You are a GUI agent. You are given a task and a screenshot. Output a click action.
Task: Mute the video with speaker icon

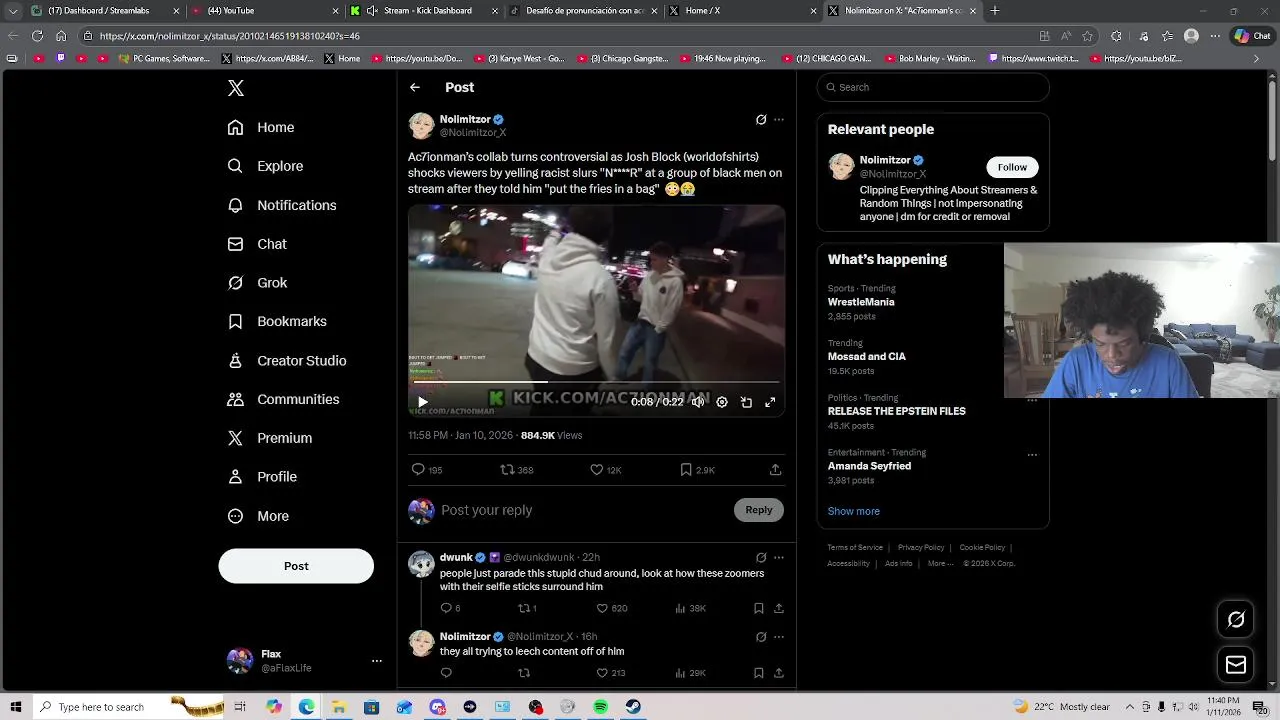pos(698,402)
